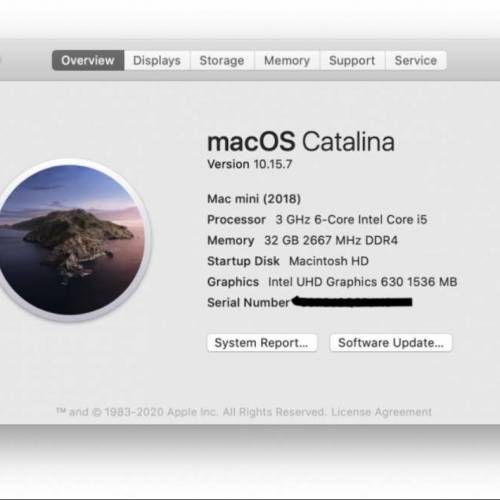
Task: Click the 3 GHz 6-Core Intel Core i5 value
Action: (x=351, y=220)
